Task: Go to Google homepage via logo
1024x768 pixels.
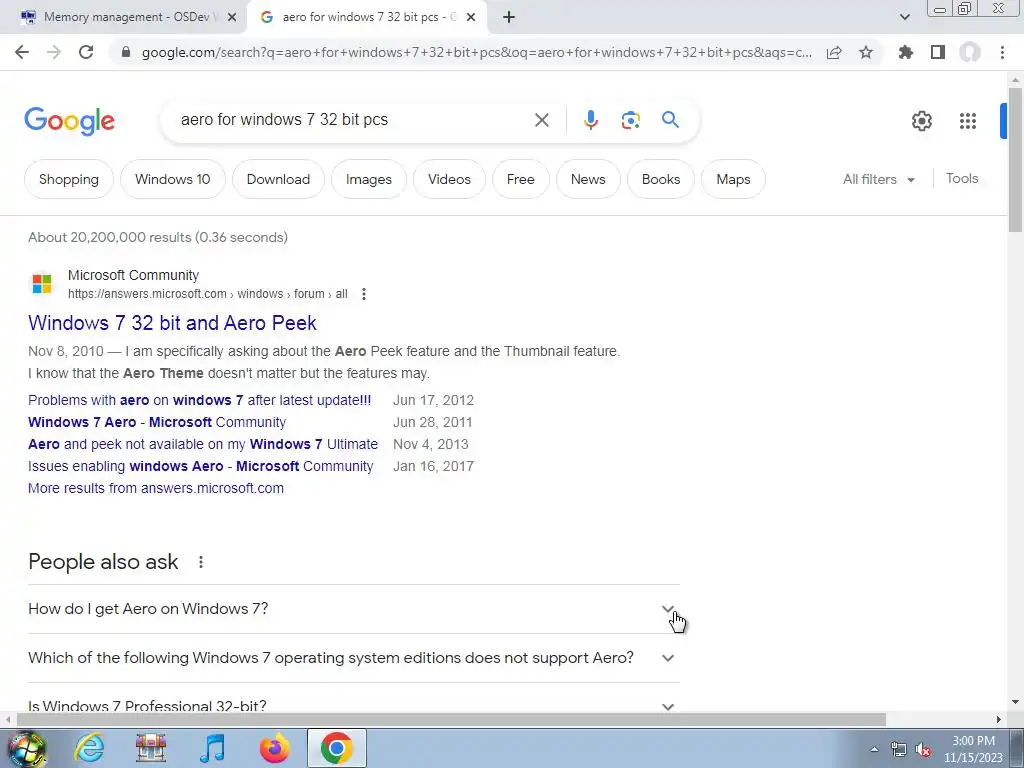Action: tap(69, 121)
